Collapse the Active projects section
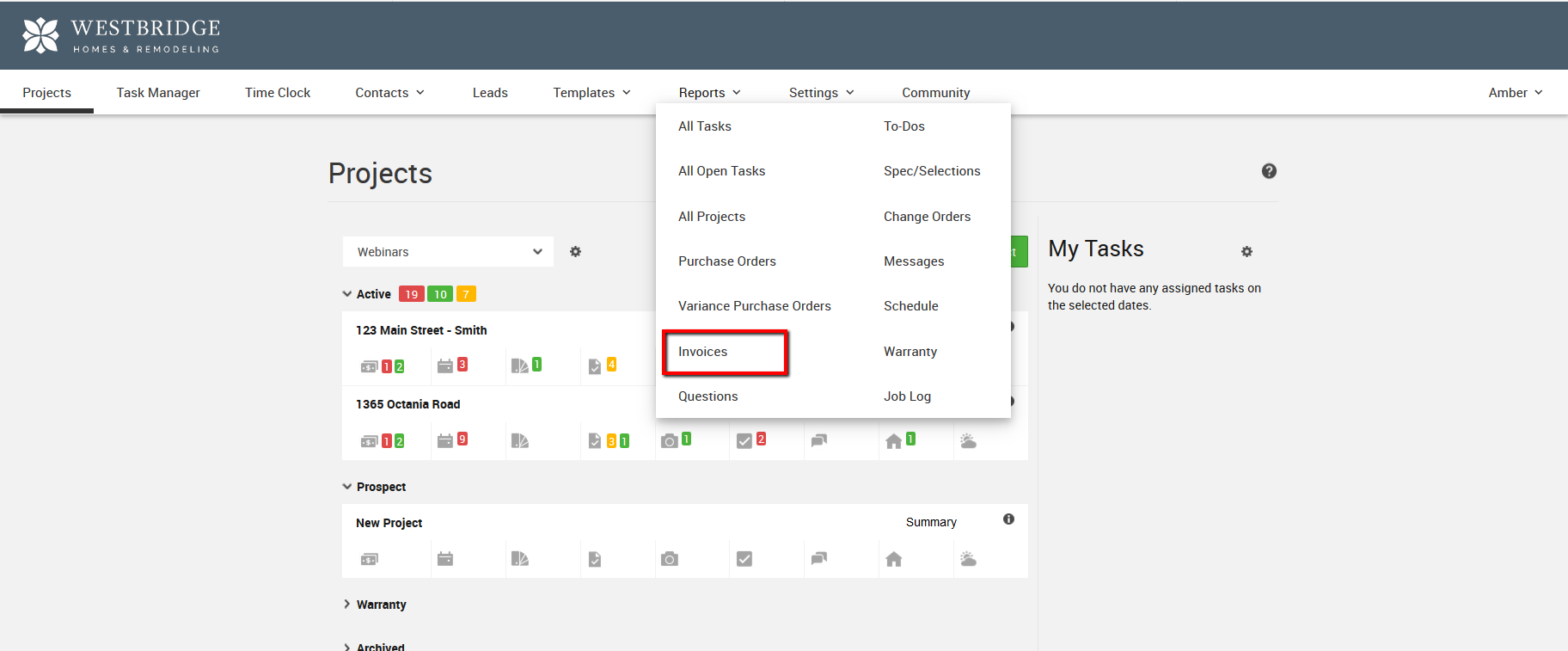 (347, 294)
